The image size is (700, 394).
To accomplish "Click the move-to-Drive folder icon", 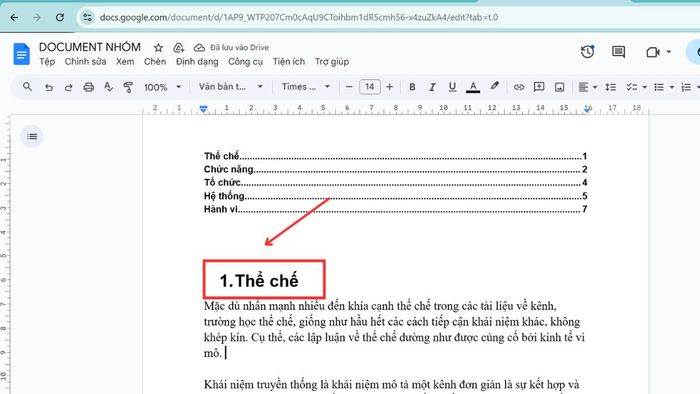I will point(179,48).
